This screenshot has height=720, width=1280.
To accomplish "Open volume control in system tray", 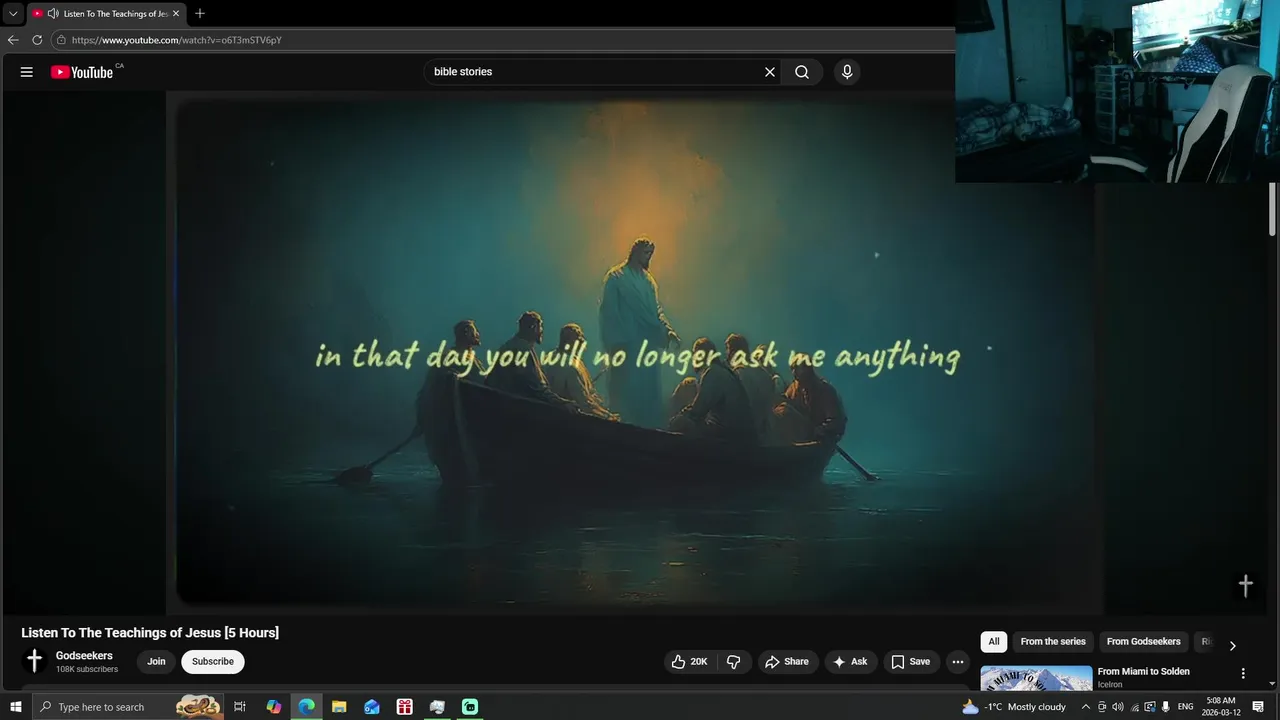I will pyautogui.click(x=1118, y=707).
